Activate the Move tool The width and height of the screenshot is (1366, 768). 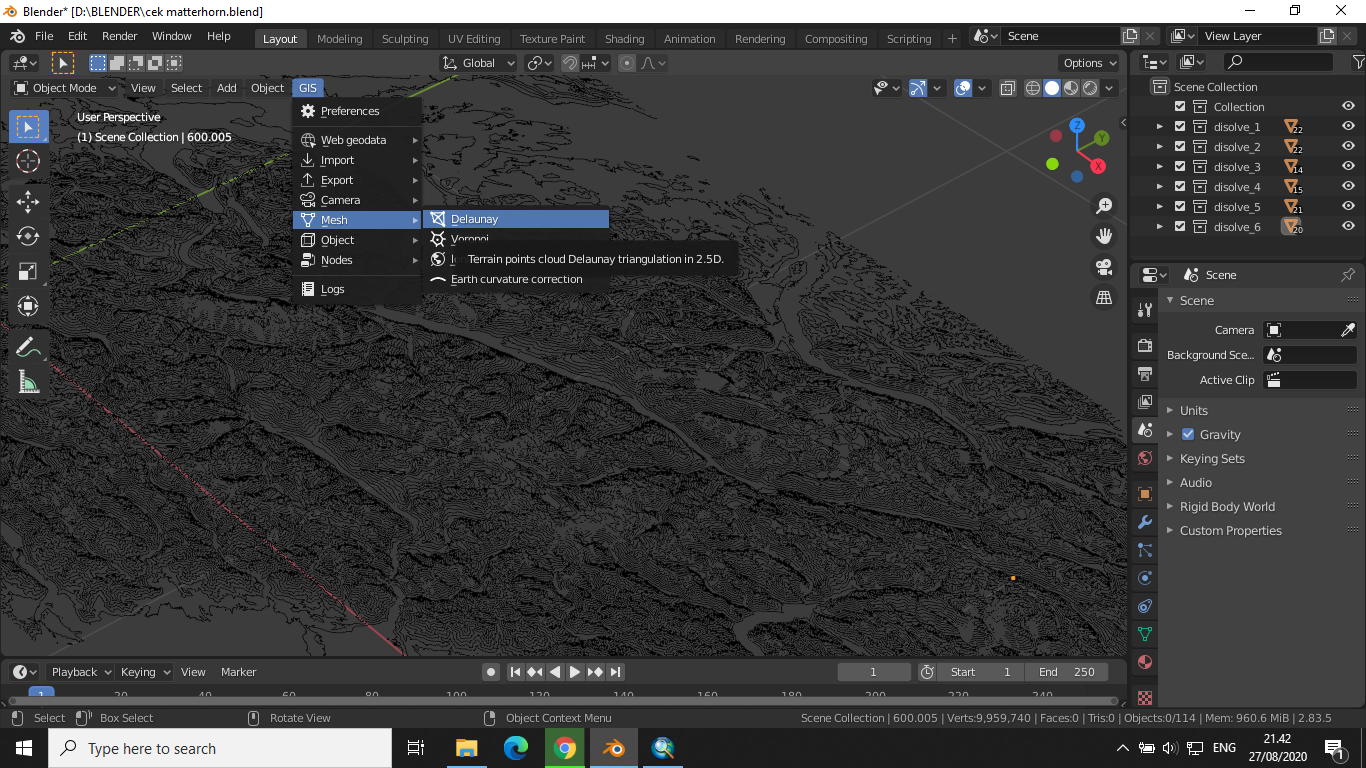[28, 201]
